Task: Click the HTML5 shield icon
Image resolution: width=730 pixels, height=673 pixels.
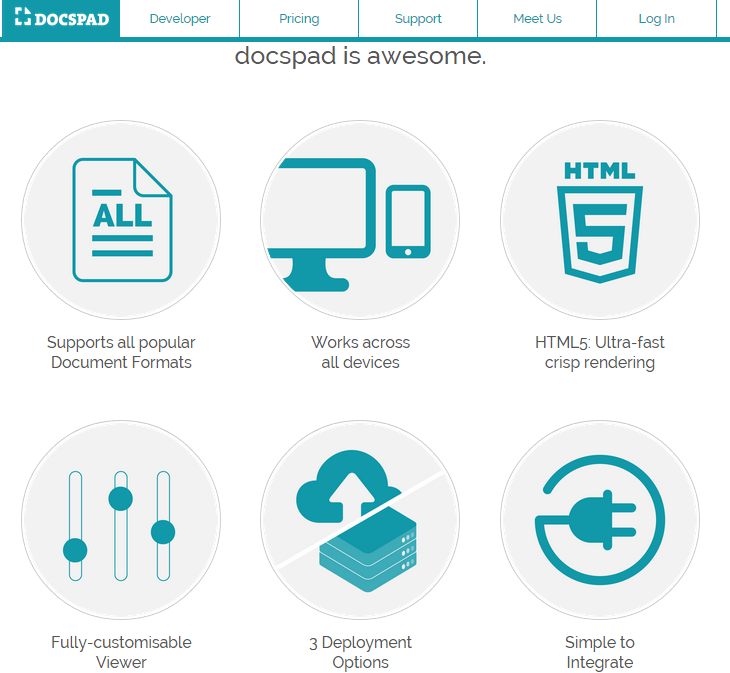Action: (x=600, y=220)
